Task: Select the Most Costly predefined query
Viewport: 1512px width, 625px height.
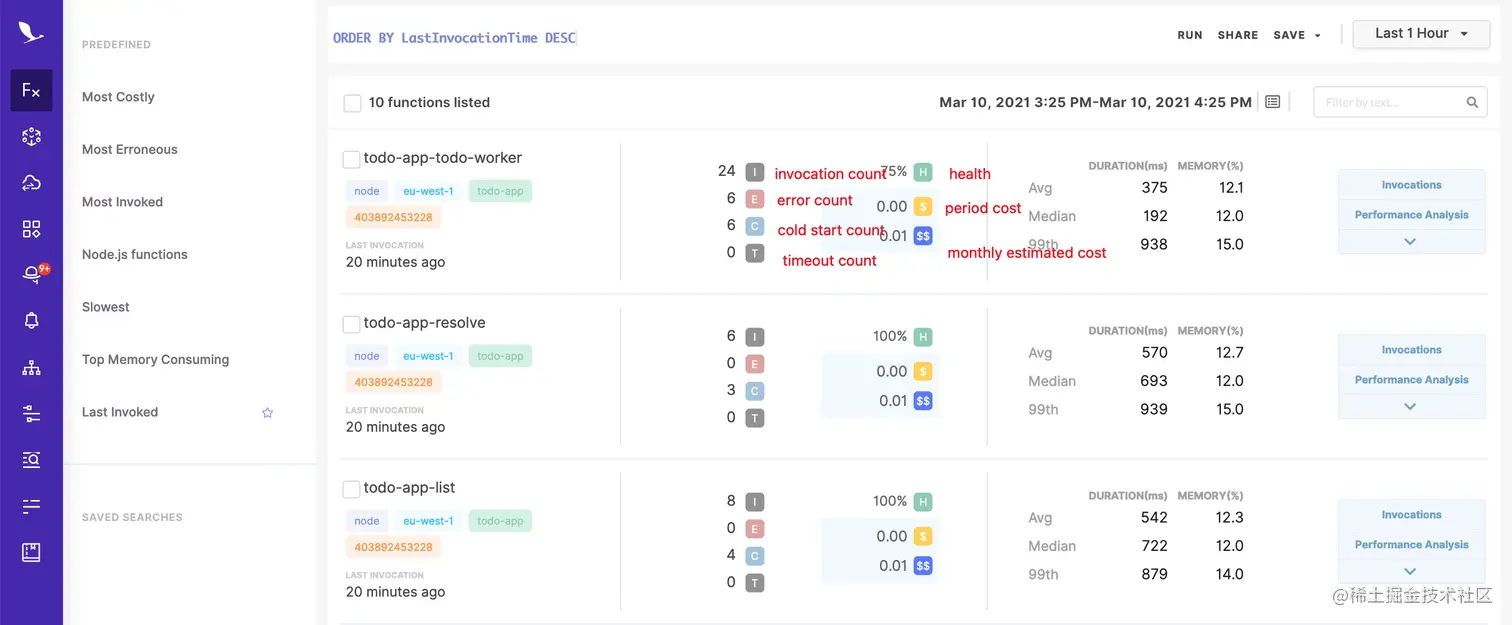Action: [x=118, y=97]
